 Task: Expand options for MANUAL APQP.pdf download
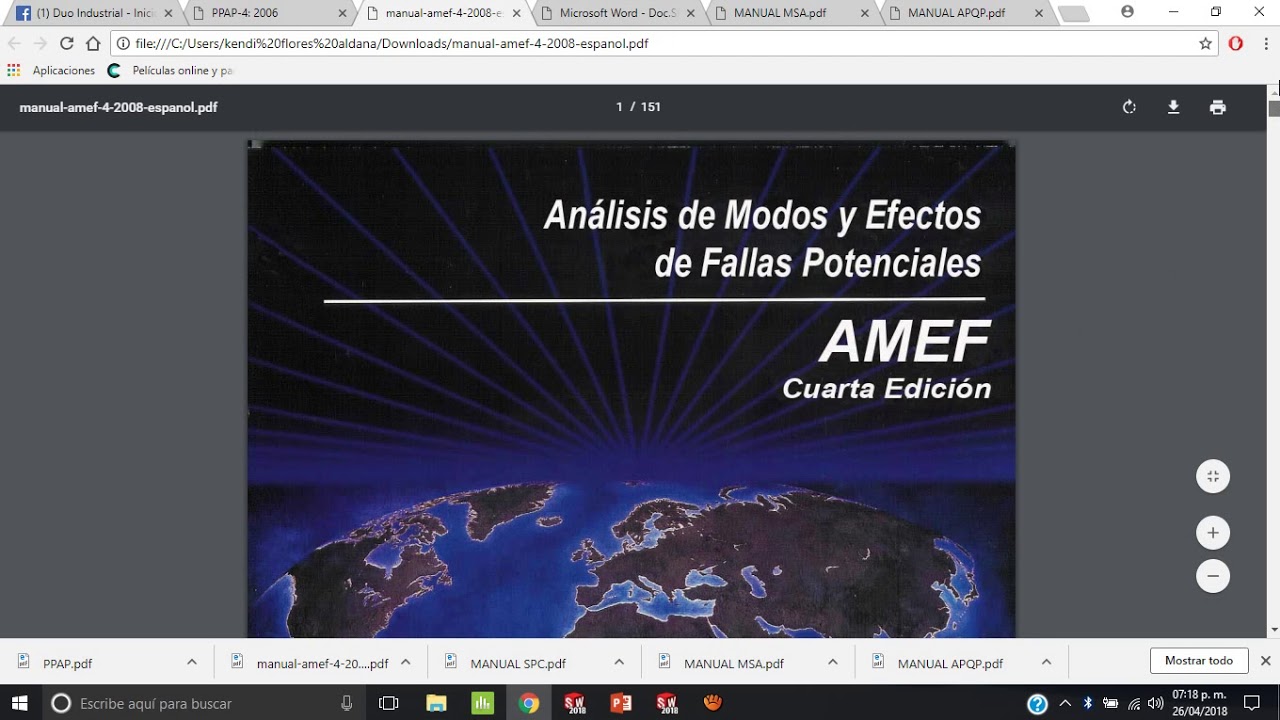tap(1046, 662)
